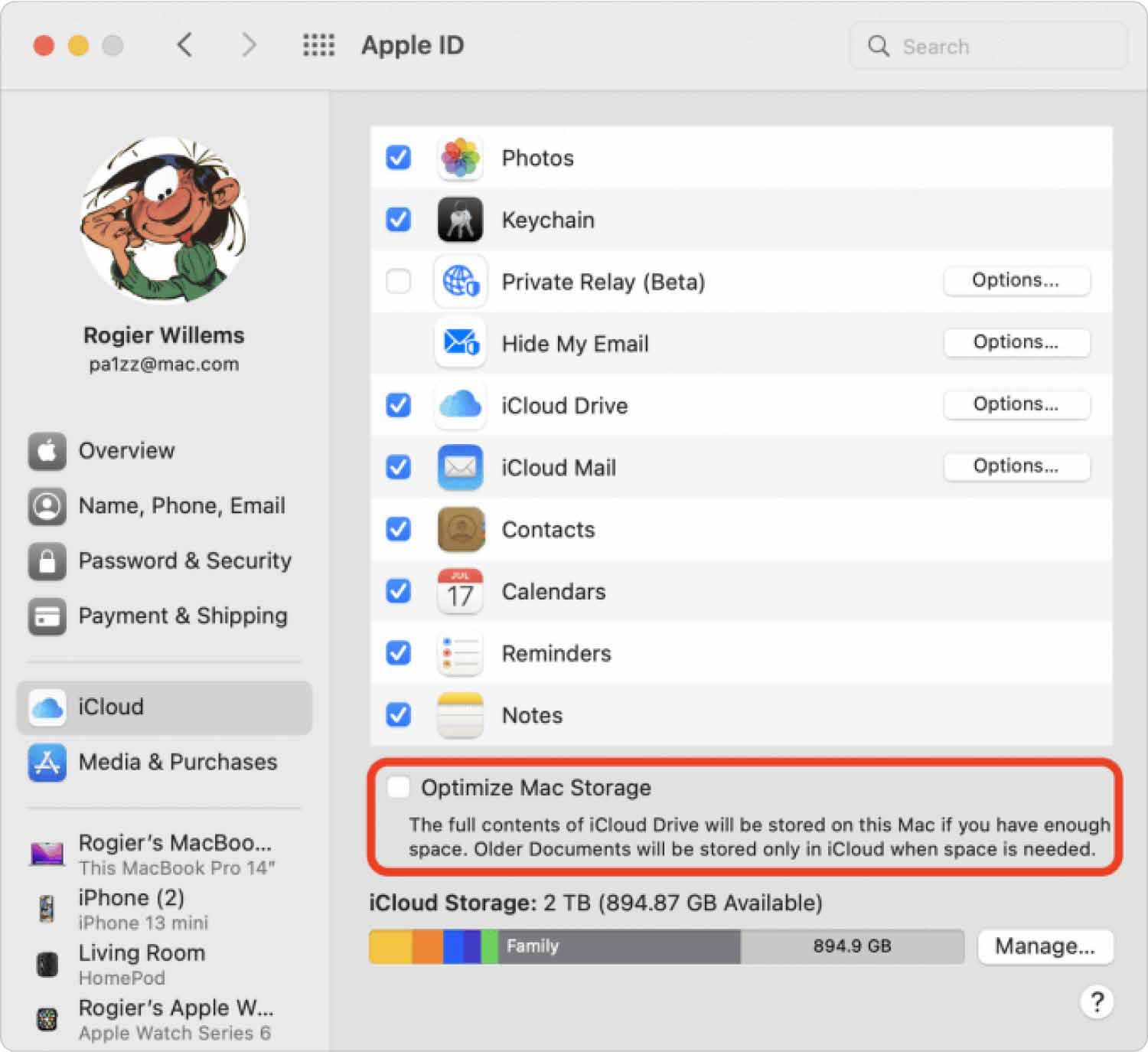Screen dimensions: 1148x1052
Task: Click the 894.9 GB free storage segment
Action: point(853,947)
